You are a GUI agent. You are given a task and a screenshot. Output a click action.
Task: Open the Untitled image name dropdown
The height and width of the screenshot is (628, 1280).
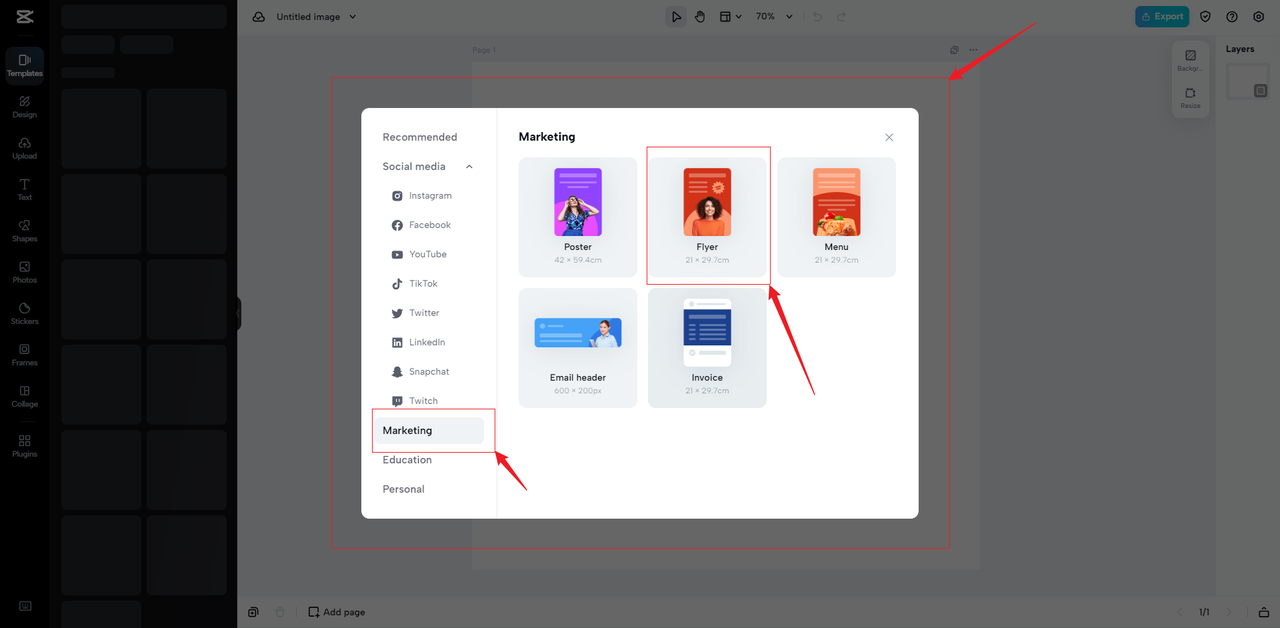353,17
